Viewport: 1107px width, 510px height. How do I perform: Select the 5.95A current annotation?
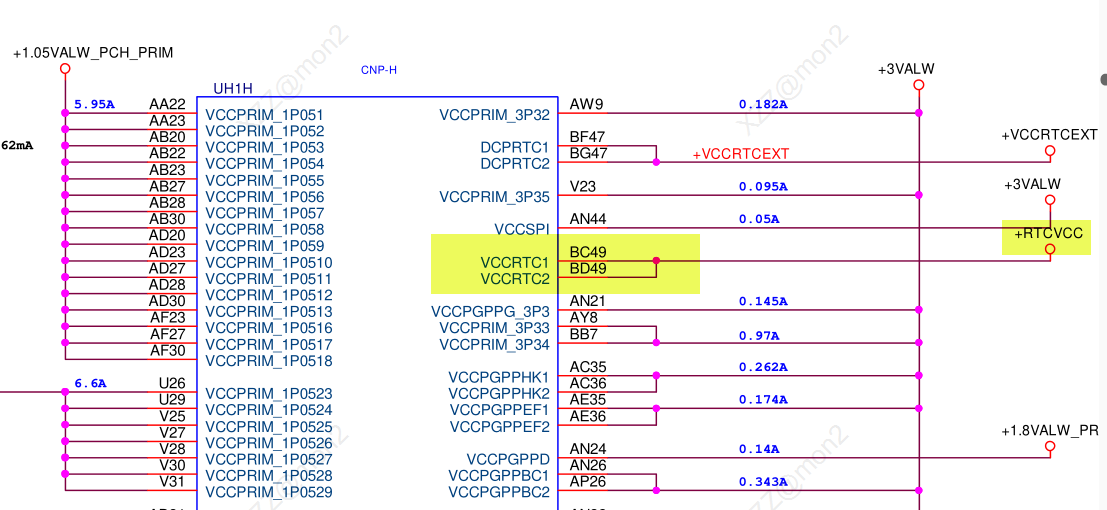coord(95,105)
